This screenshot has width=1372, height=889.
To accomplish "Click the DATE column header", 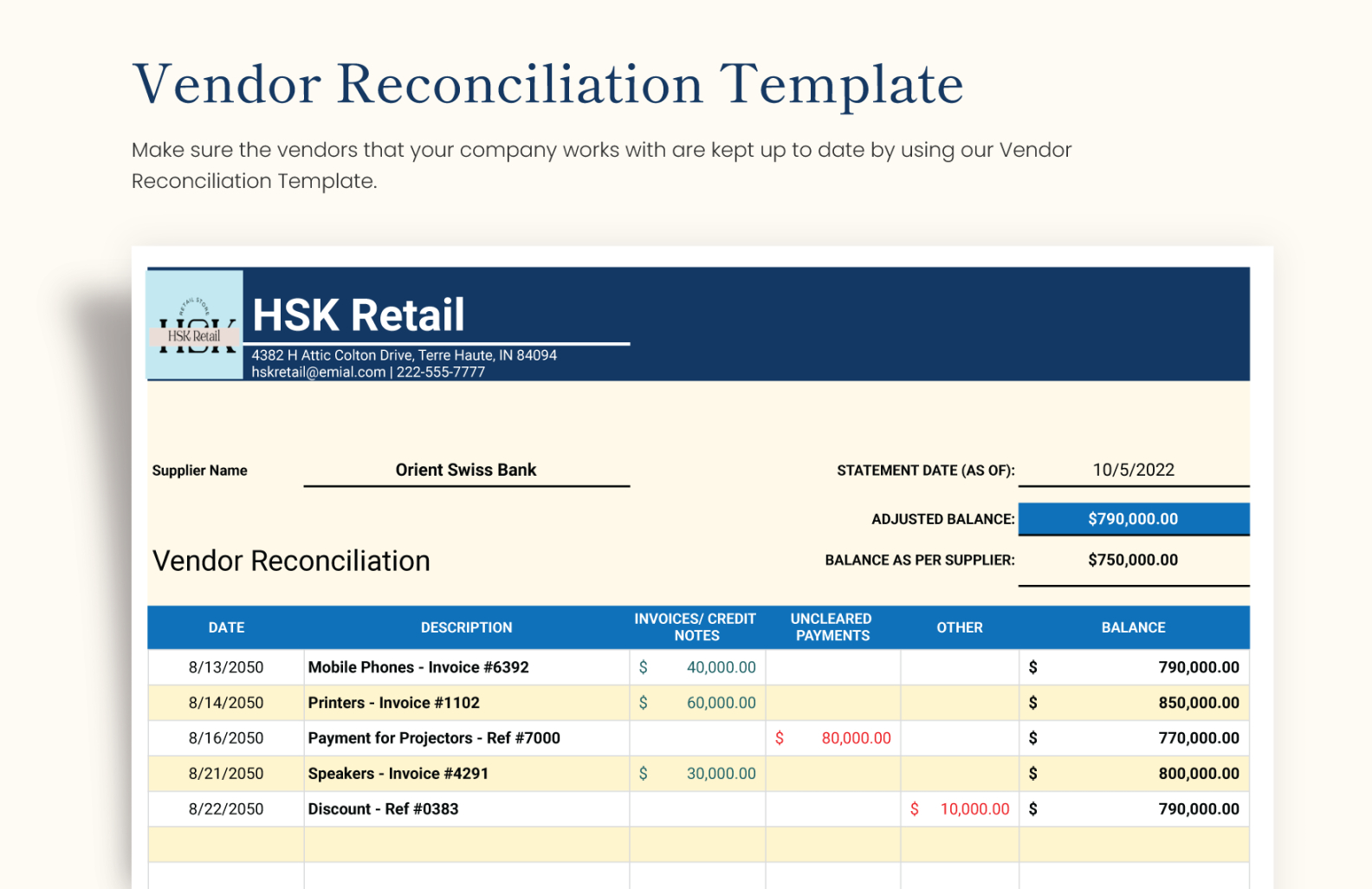I will pyautogui.click(x=226, y=627).
